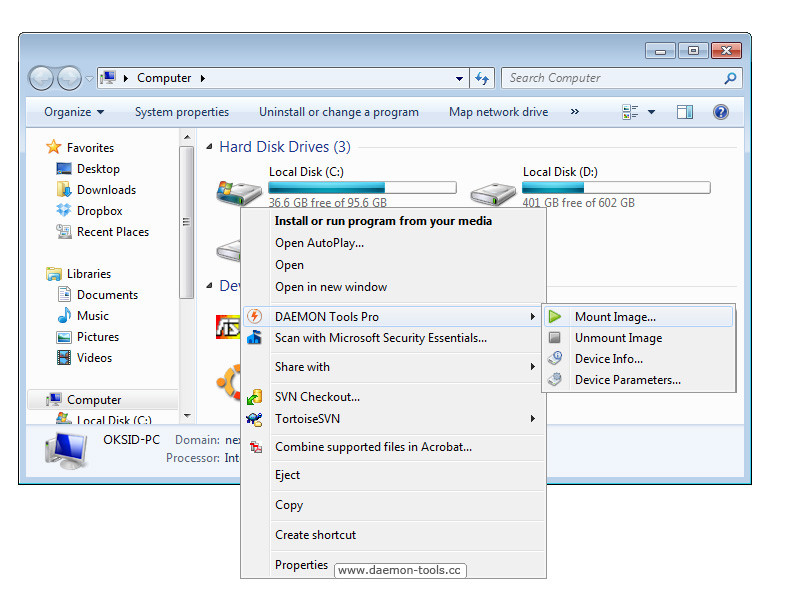Click the TortoiseSVN turtle icon

(x=254, y=419)
